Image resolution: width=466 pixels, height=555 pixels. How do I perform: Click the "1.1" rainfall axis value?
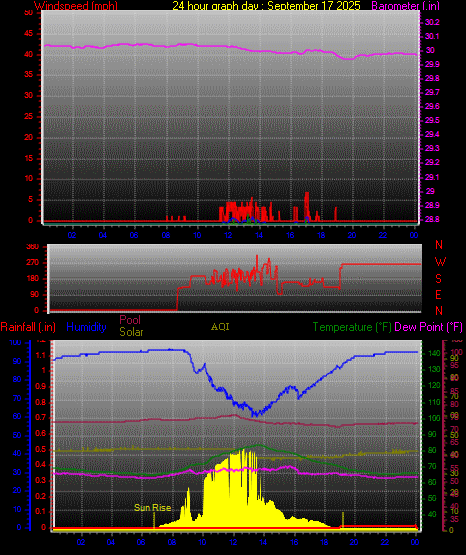click(41, 355)
